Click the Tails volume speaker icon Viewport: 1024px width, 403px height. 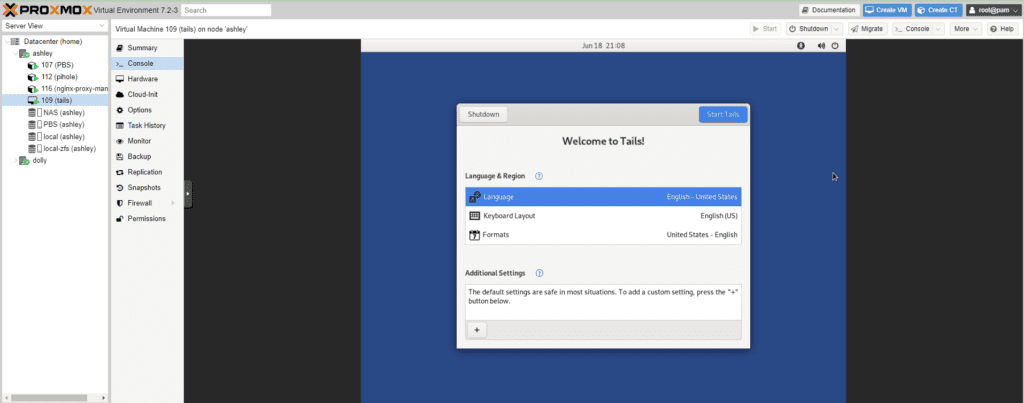coord(822,46)
